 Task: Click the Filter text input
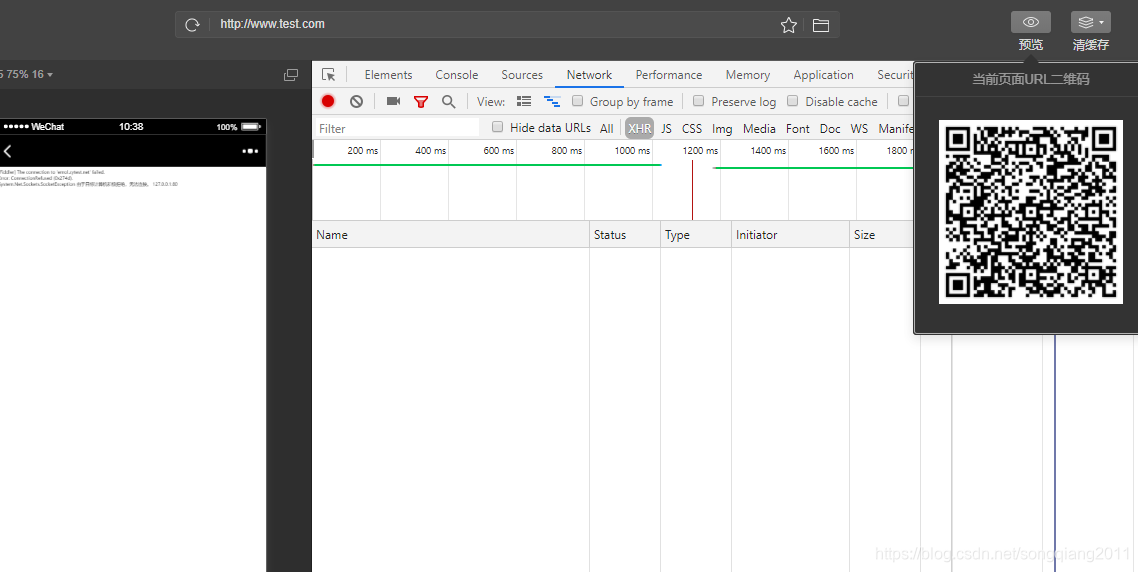point(397,128)
